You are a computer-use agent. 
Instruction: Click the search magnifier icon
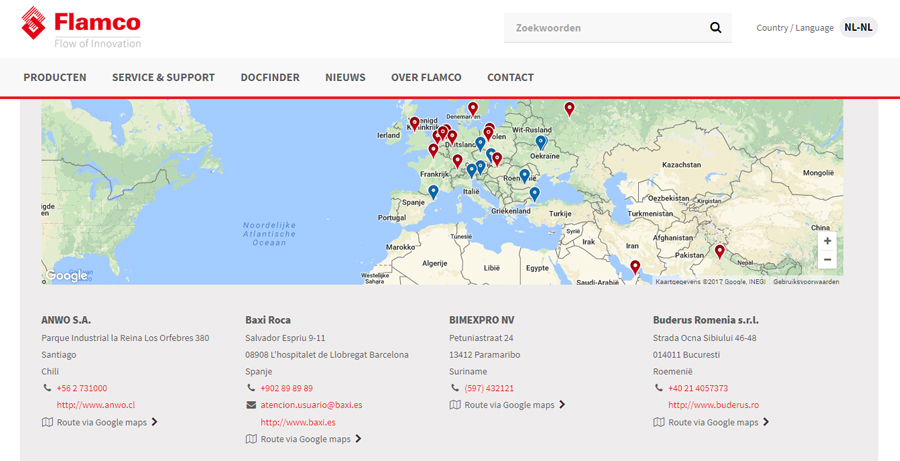715,28
